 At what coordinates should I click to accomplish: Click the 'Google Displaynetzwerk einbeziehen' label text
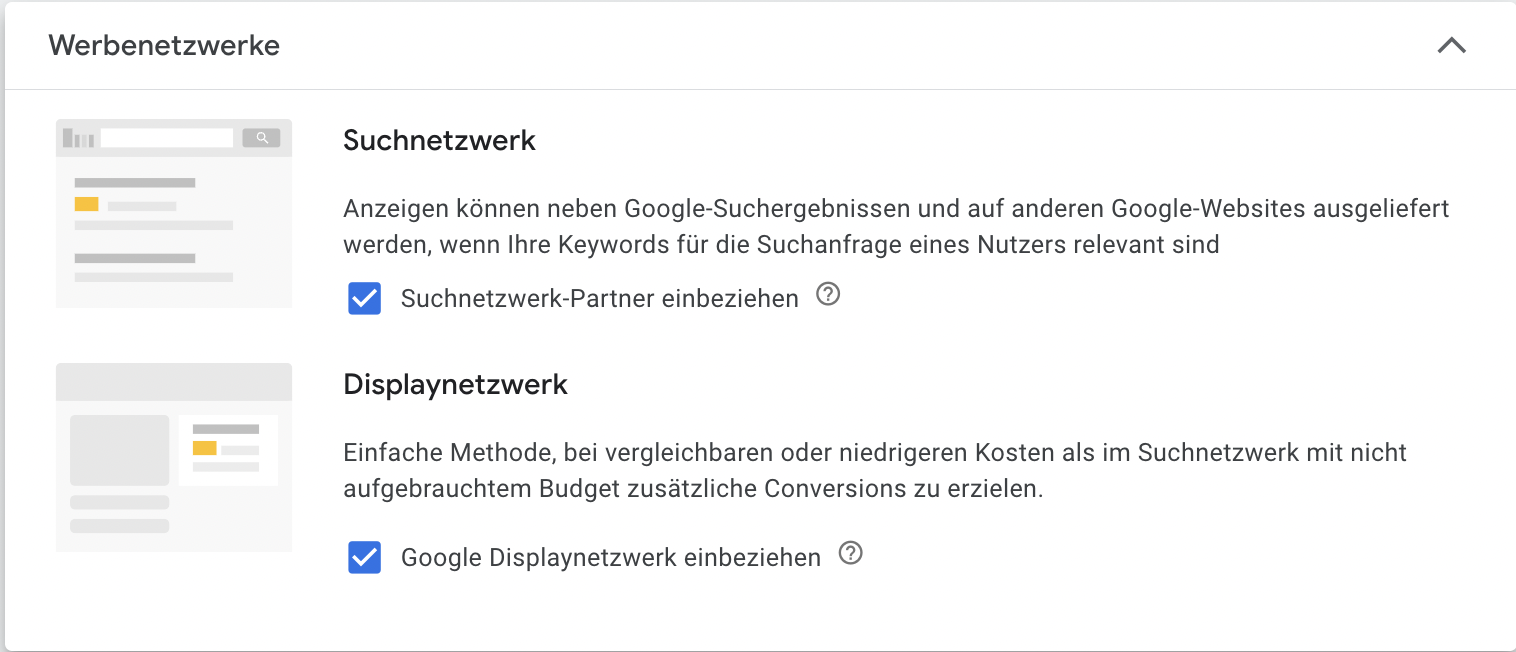[x=611, y=557]
